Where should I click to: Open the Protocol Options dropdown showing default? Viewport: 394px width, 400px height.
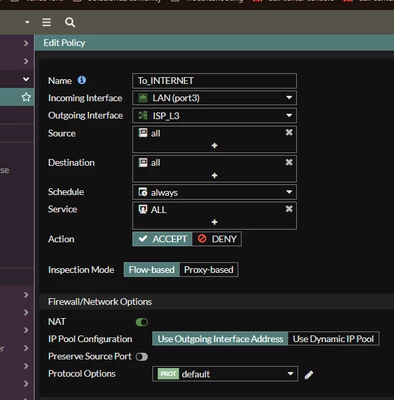[x=225, y=374]
